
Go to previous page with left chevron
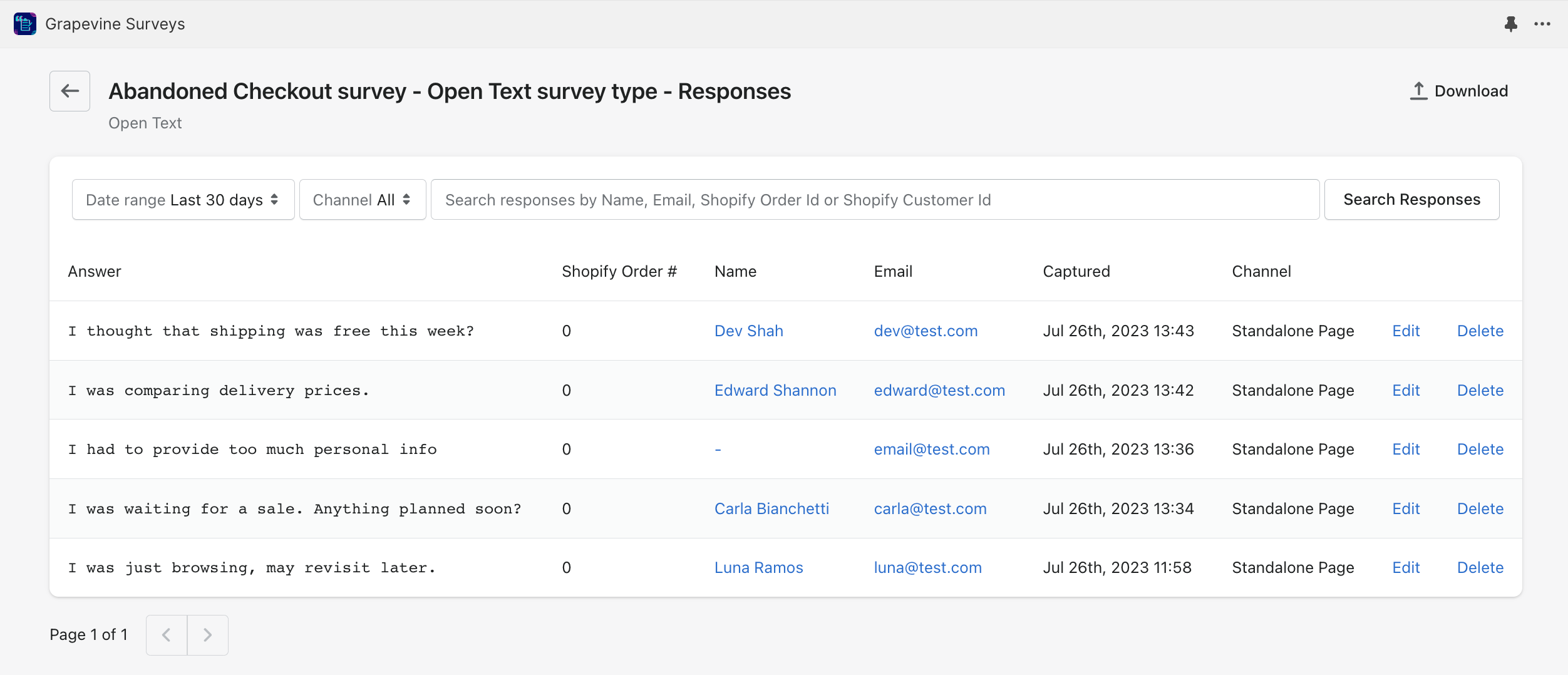tap(167, 635)
